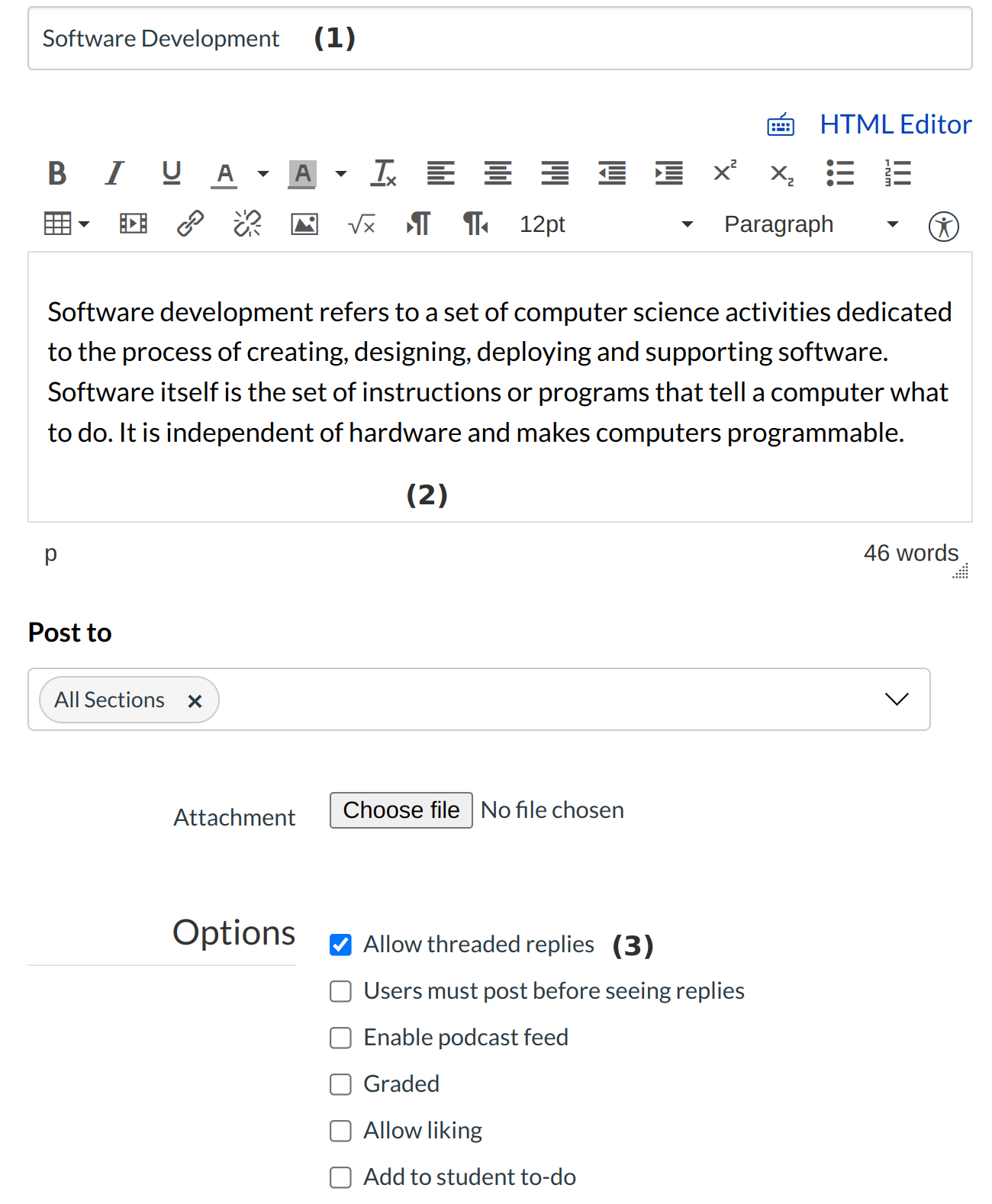Click the Software Development title field

(500, 39)
